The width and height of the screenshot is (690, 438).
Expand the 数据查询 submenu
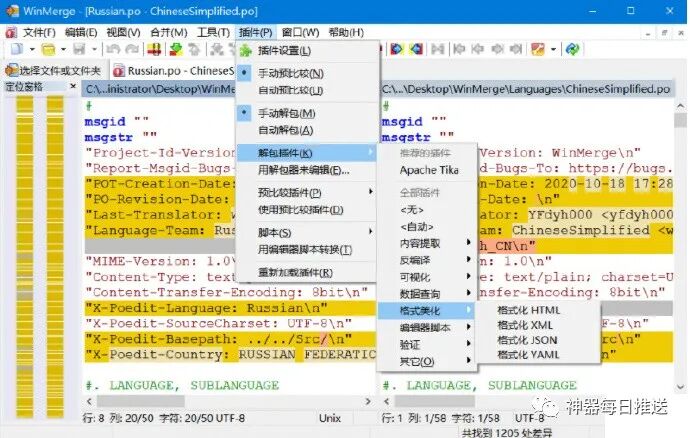click(x=427, y=294)
